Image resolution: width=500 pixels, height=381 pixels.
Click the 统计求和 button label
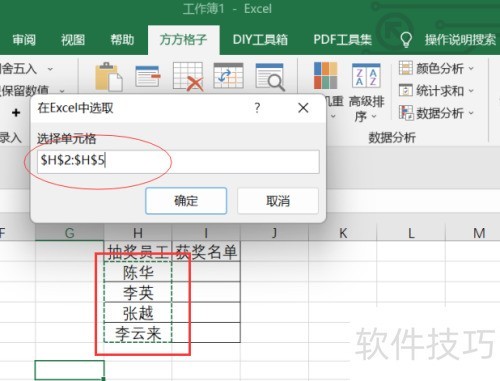tap(440, 90)
